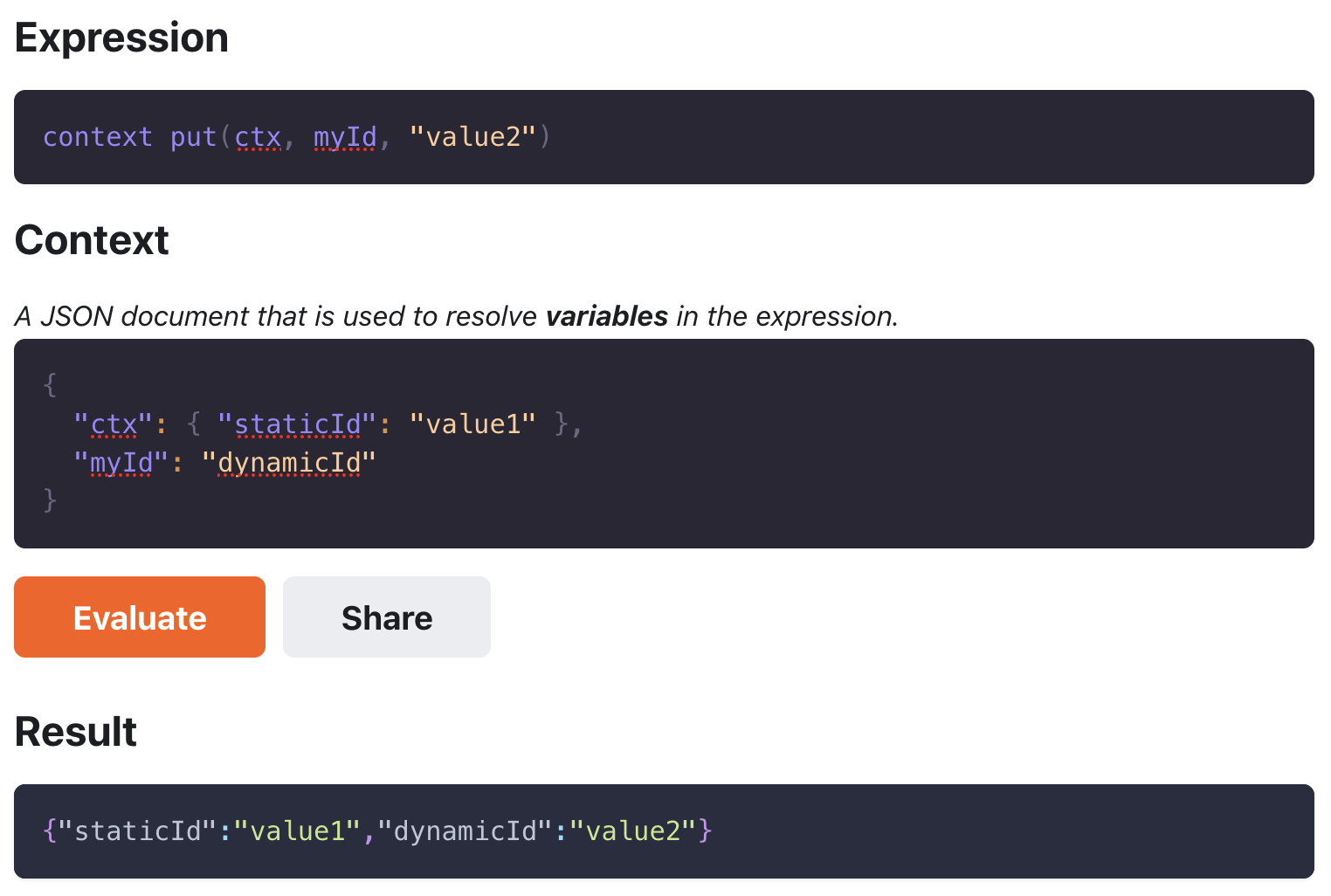Click the "dynamicId" value in context JSON

(x=289, y=463)
